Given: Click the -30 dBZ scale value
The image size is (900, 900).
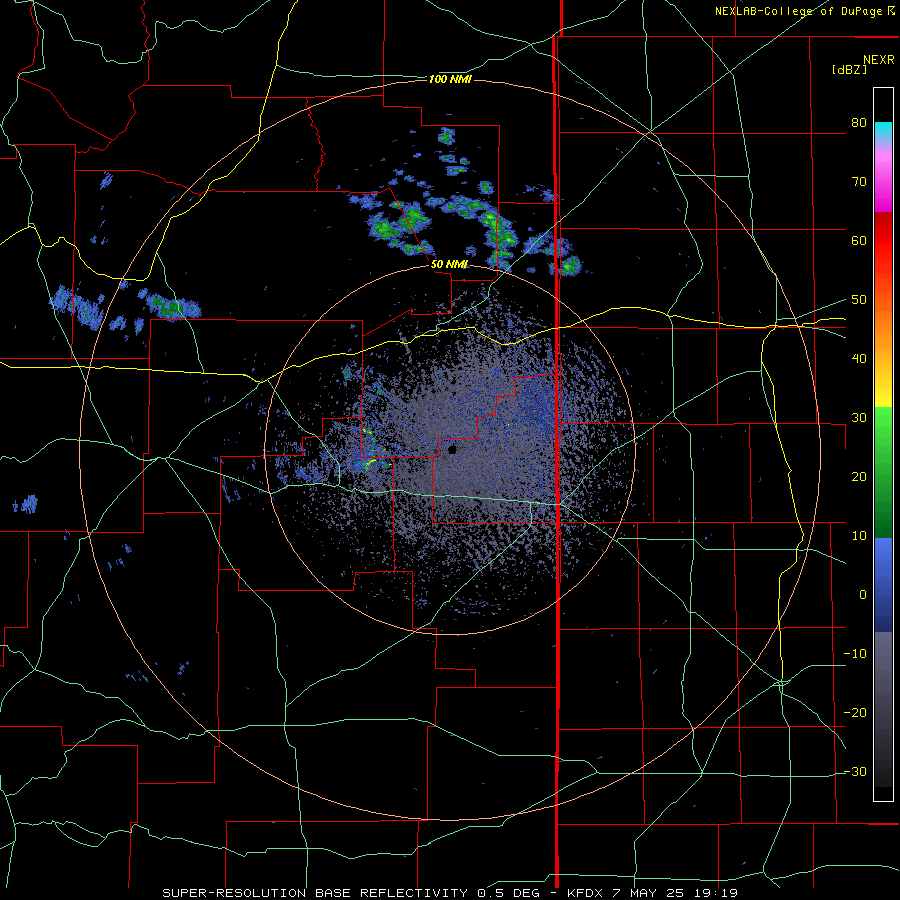Looking at the screenshot, I should point(855,772).
